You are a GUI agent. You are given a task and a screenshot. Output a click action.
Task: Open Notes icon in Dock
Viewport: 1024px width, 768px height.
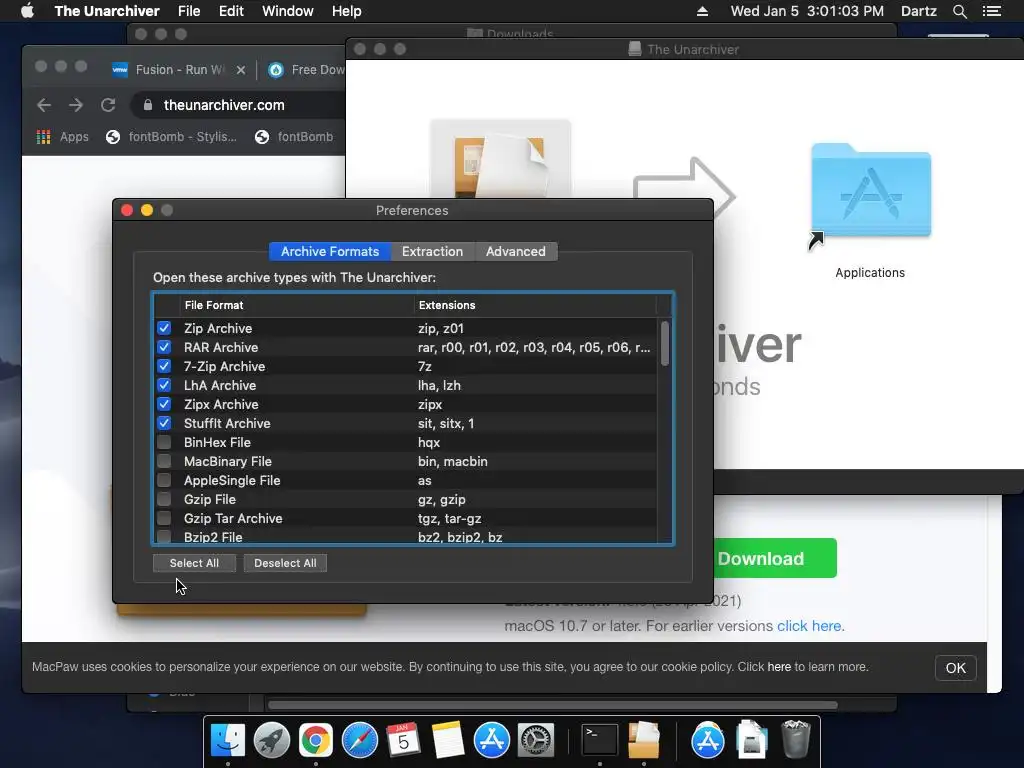click(x=447, y=741)
